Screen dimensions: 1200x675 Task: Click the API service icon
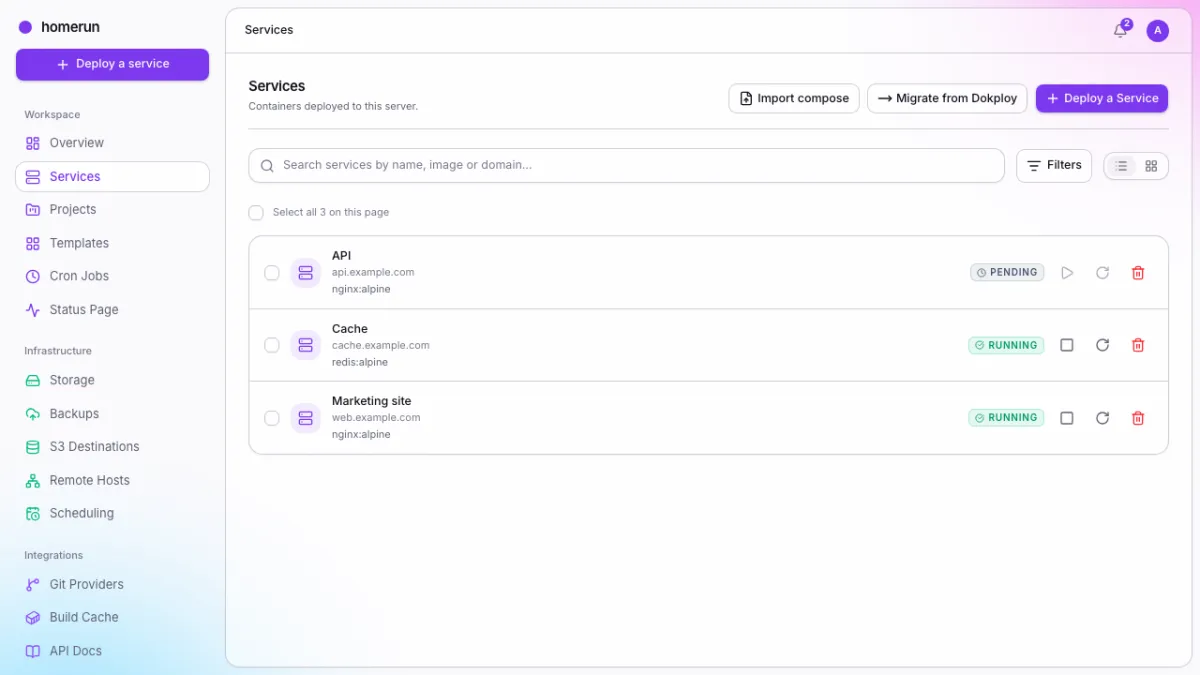(305, 273)
